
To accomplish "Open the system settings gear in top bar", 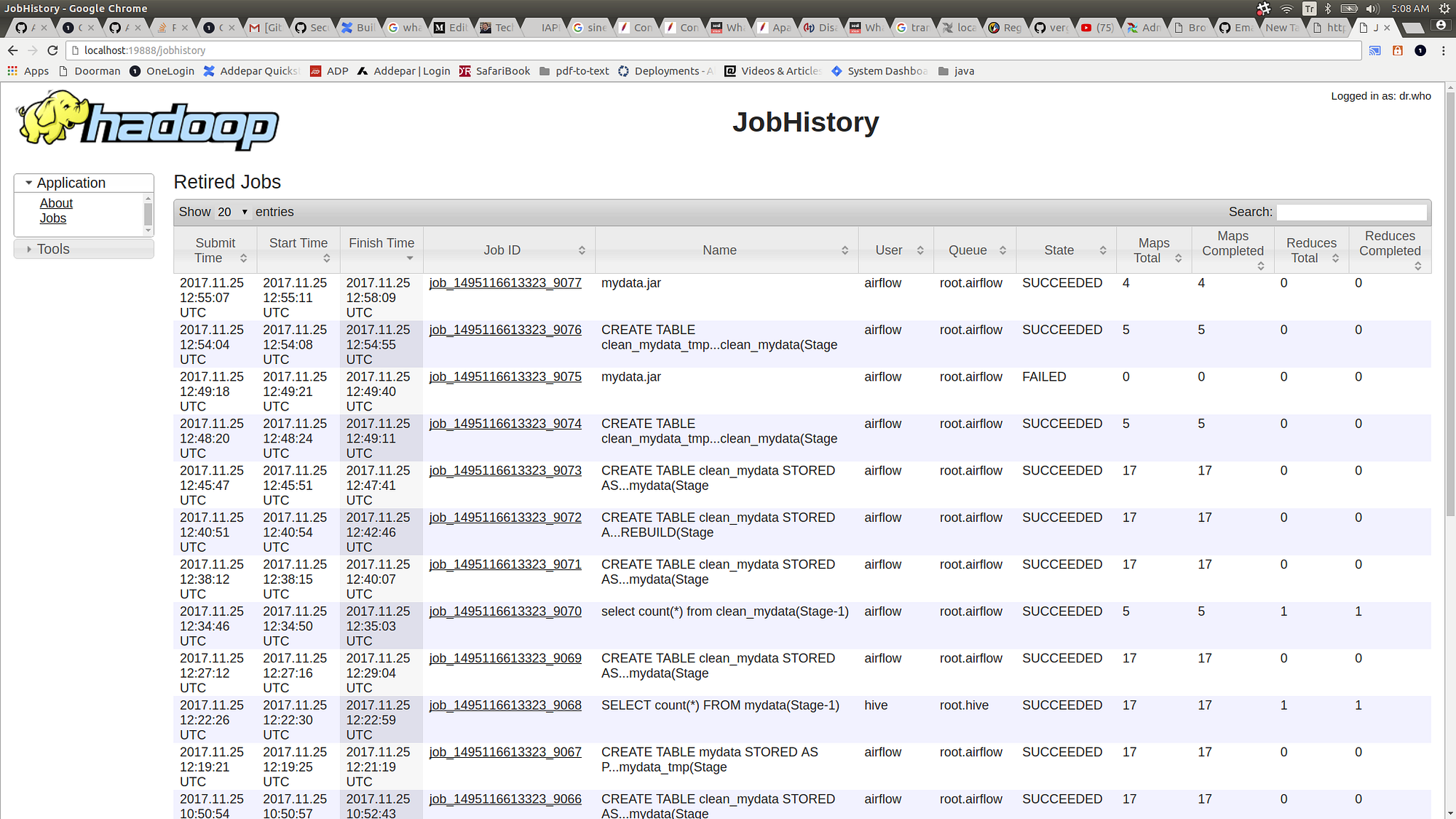I will pyautogui.click(x=1444, y=8).
